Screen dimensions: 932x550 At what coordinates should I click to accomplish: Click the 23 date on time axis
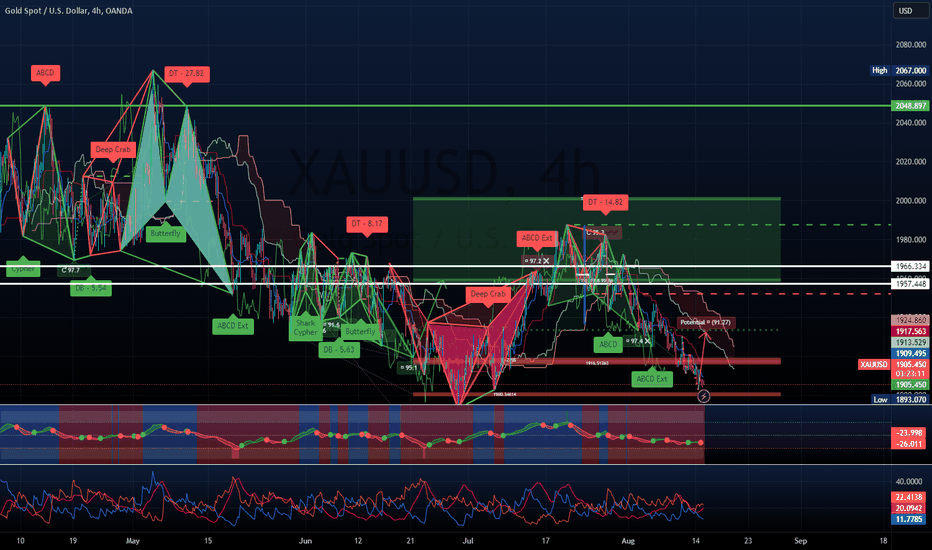[x=748, y=540]
